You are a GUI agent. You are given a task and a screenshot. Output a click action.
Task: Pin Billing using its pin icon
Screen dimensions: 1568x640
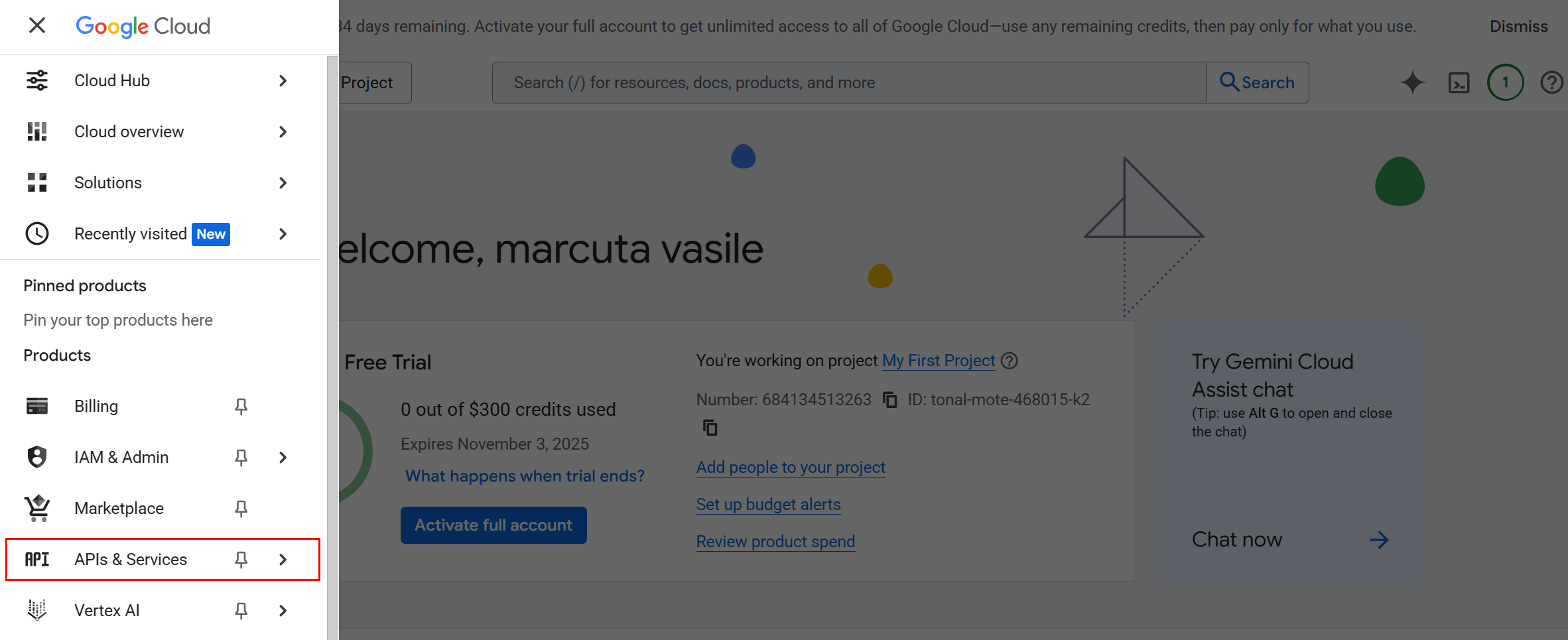pos(241,406)
